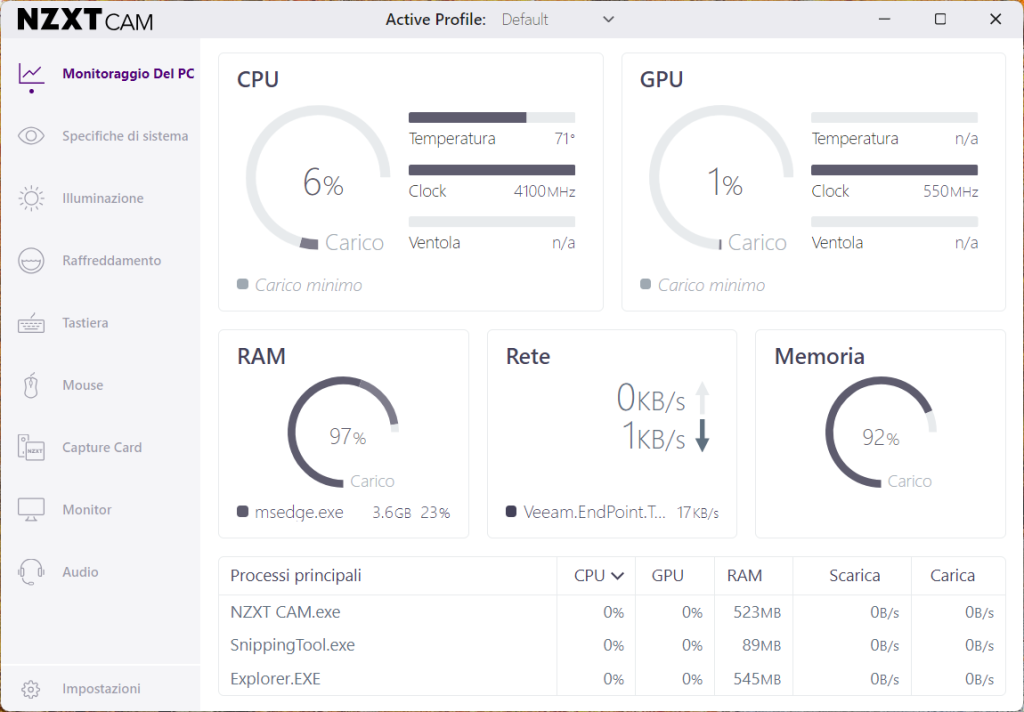This screenshot has height=712, width=1024.
Task: Select the NZXT CAM.exe process row
Action: (285, 612)
